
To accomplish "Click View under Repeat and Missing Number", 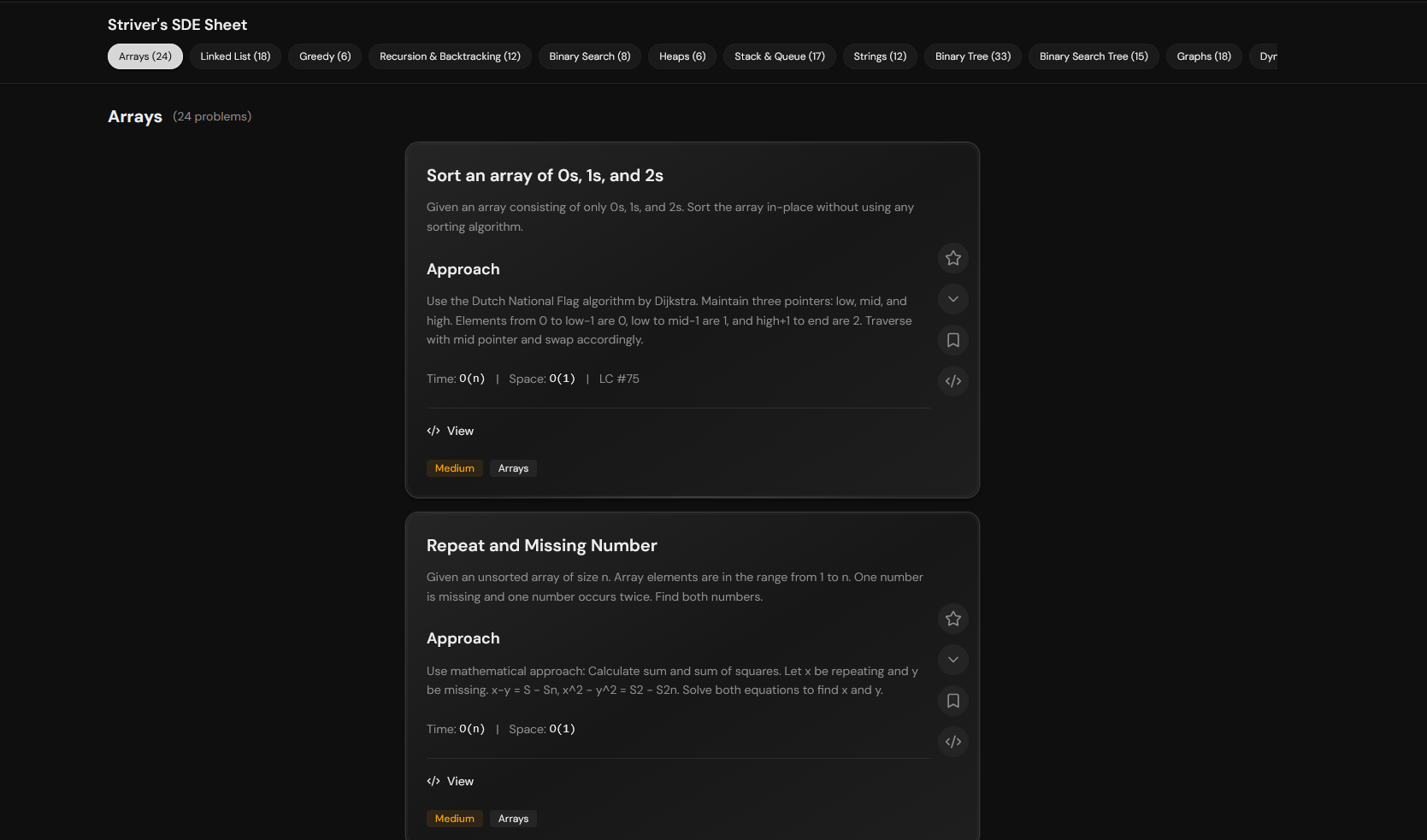I will pyautogui.click(x=451, y=781).
